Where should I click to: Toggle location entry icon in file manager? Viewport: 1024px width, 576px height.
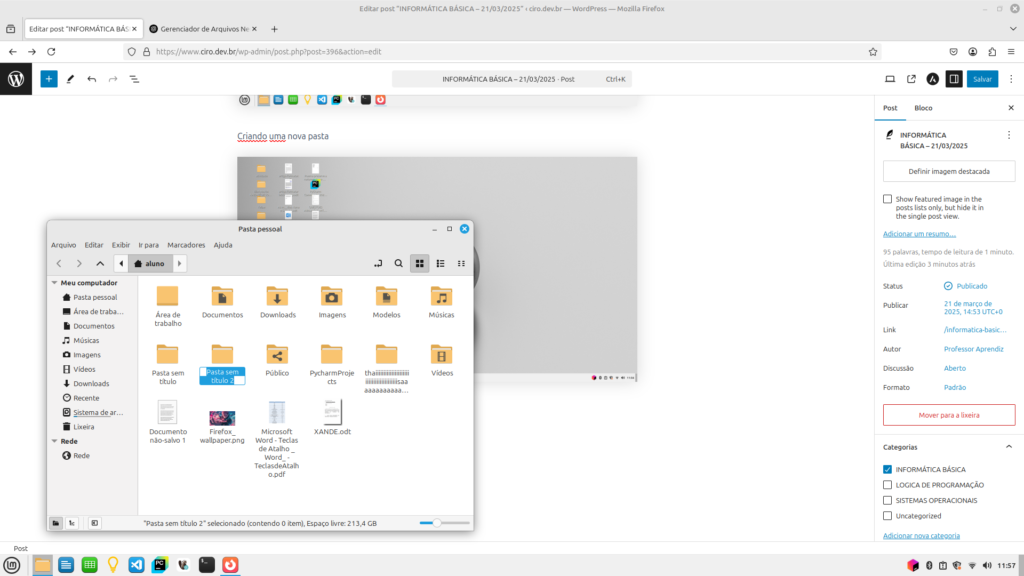377,263
